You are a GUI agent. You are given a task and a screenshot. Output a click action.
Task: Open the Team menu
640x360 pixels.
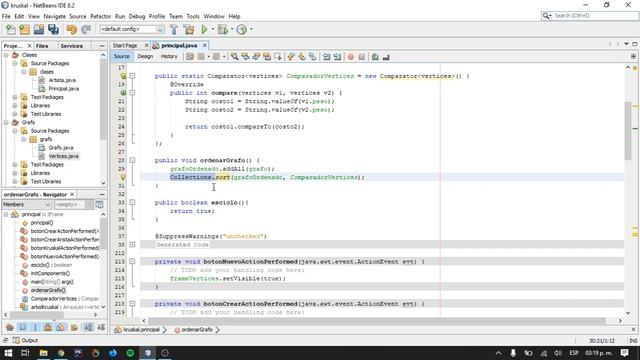[176, 16]
